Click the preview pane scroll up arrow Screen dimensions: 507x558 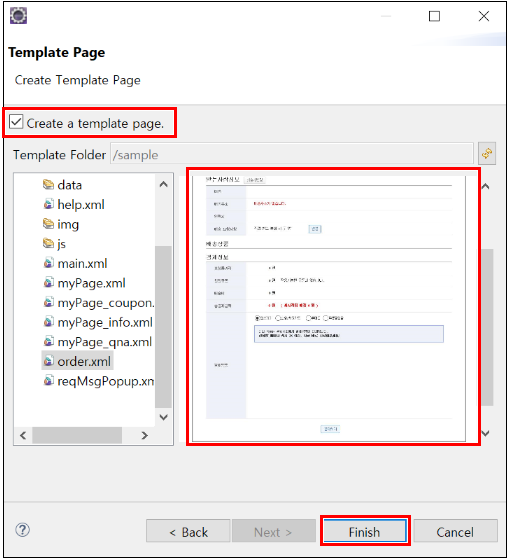pyautogui.click(x=486, y=186)
